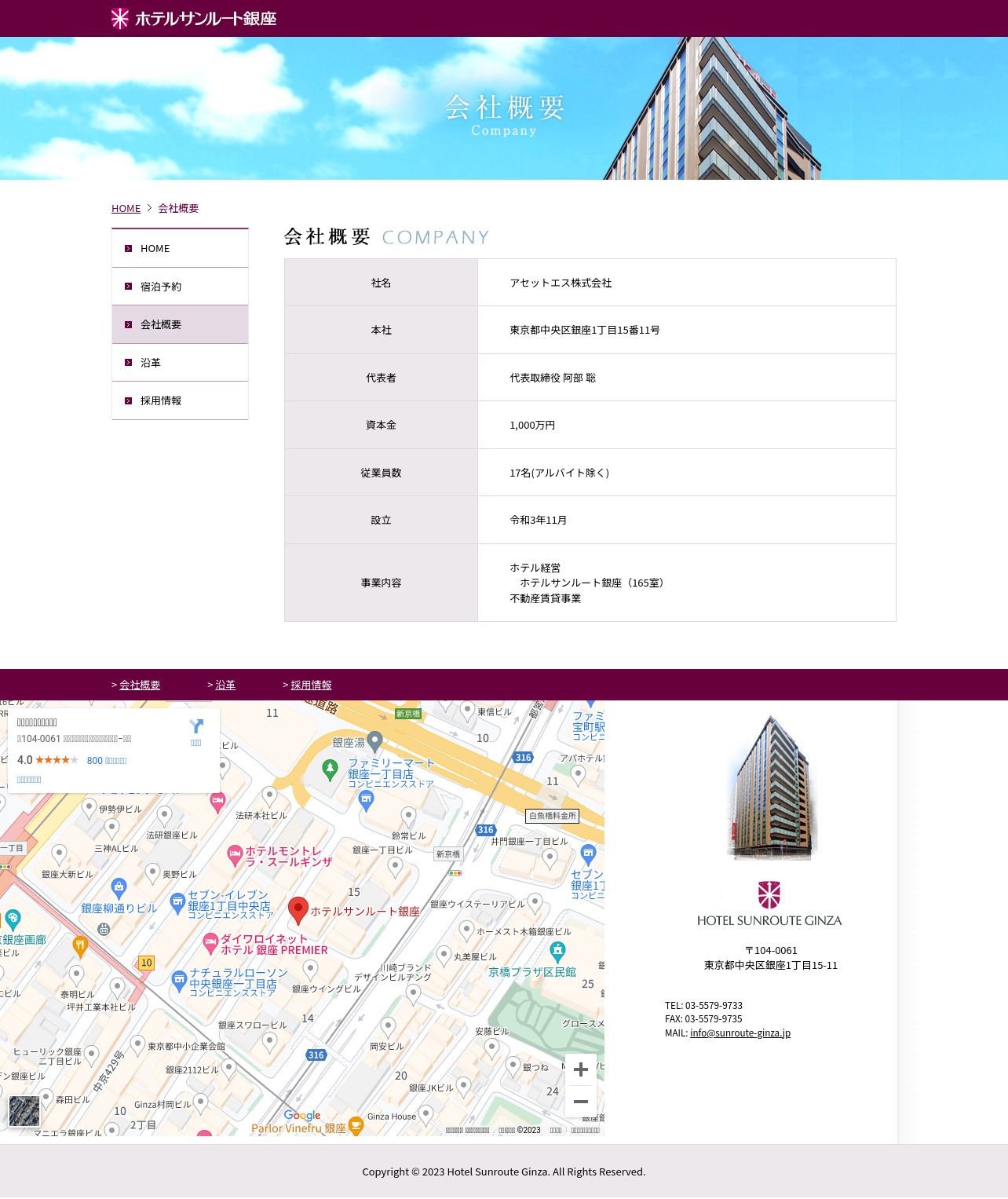1008x1199 pixels.
Task: Click the 令和3年11月 establishment date
Action: (x=539, y=520)
